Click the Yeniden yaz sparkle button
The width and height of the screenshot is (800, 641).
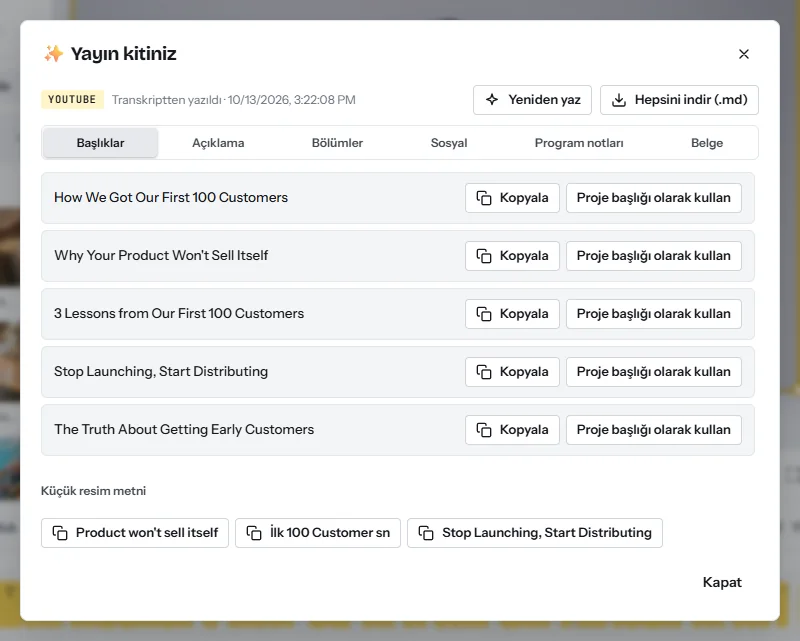pyautogui.click(x=532, y=100)
